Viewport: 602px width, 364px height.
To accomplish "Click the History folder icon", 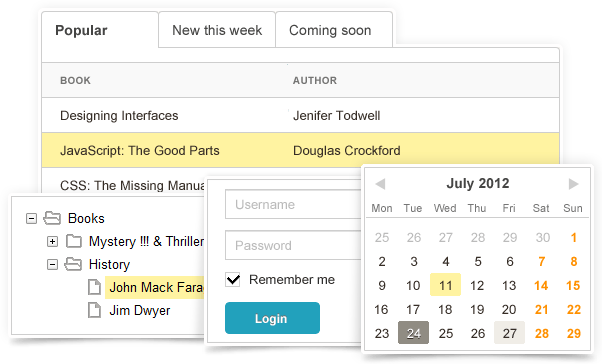I will [x=73, y=264].
